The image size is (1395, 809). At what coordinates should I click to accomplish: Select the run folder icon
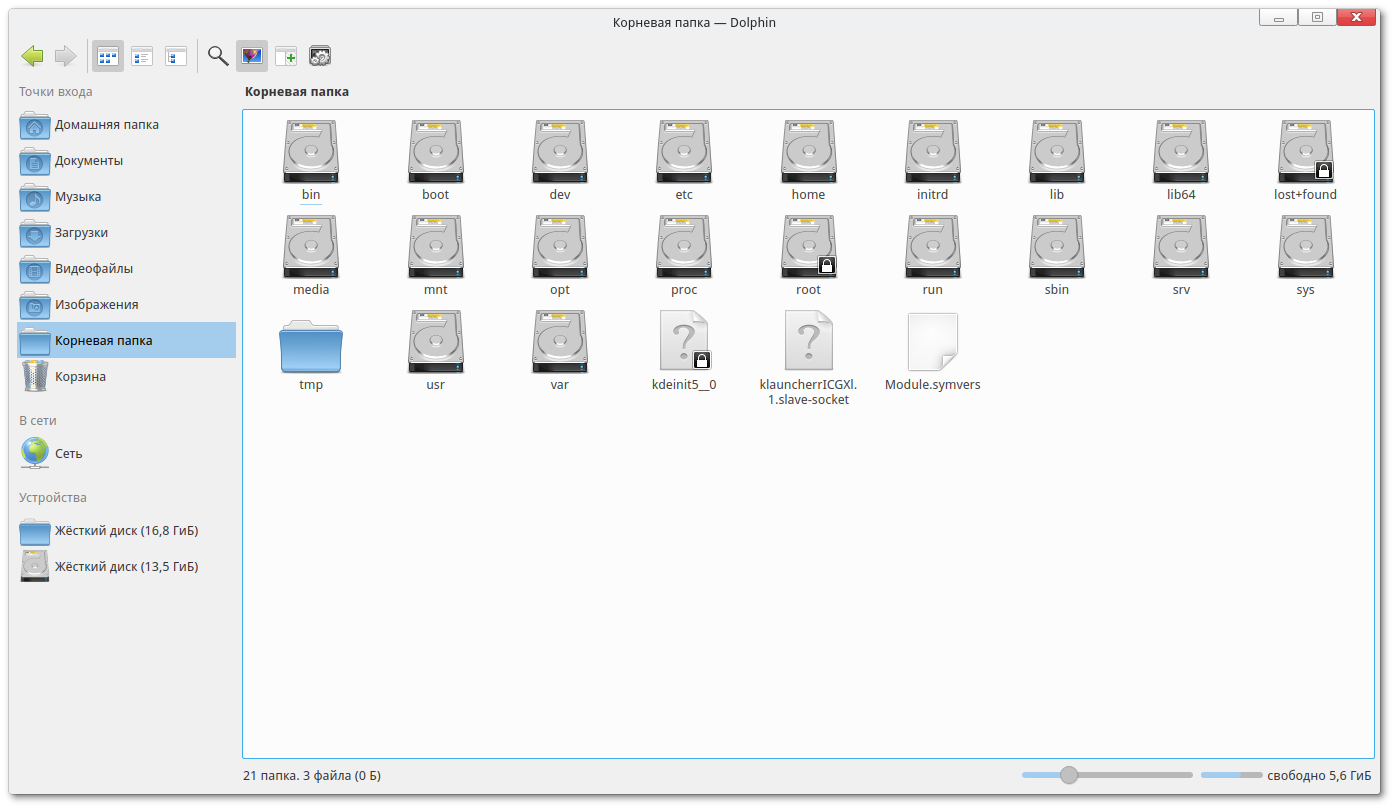932,247
